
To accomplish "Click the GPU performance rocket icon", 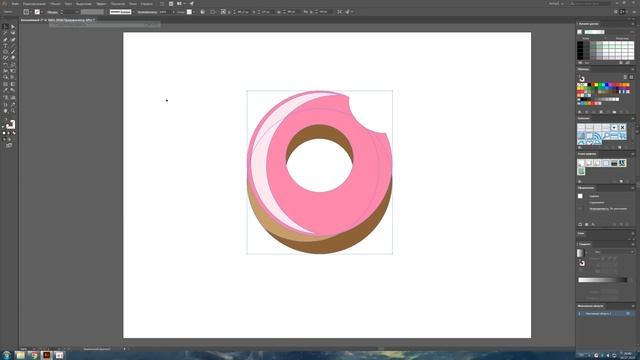I will [191, 4].
